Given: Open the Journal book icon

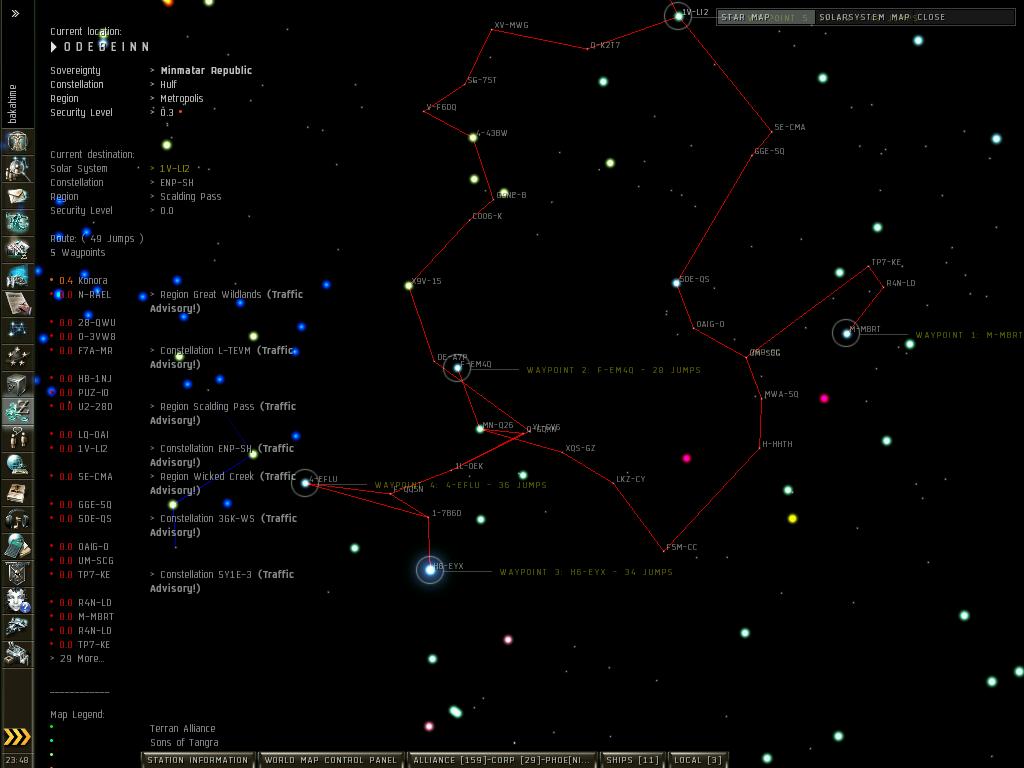Looking at the screenshot, I should (17, 492).
